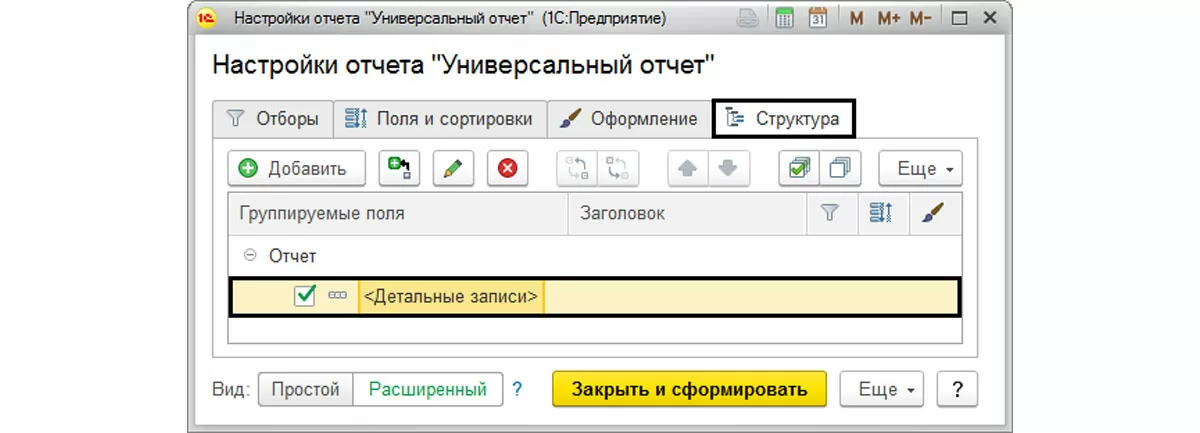The width and height of the screenshot is (1200, 433).
Task: Maximize the settings window
Action: click(960, 18)
